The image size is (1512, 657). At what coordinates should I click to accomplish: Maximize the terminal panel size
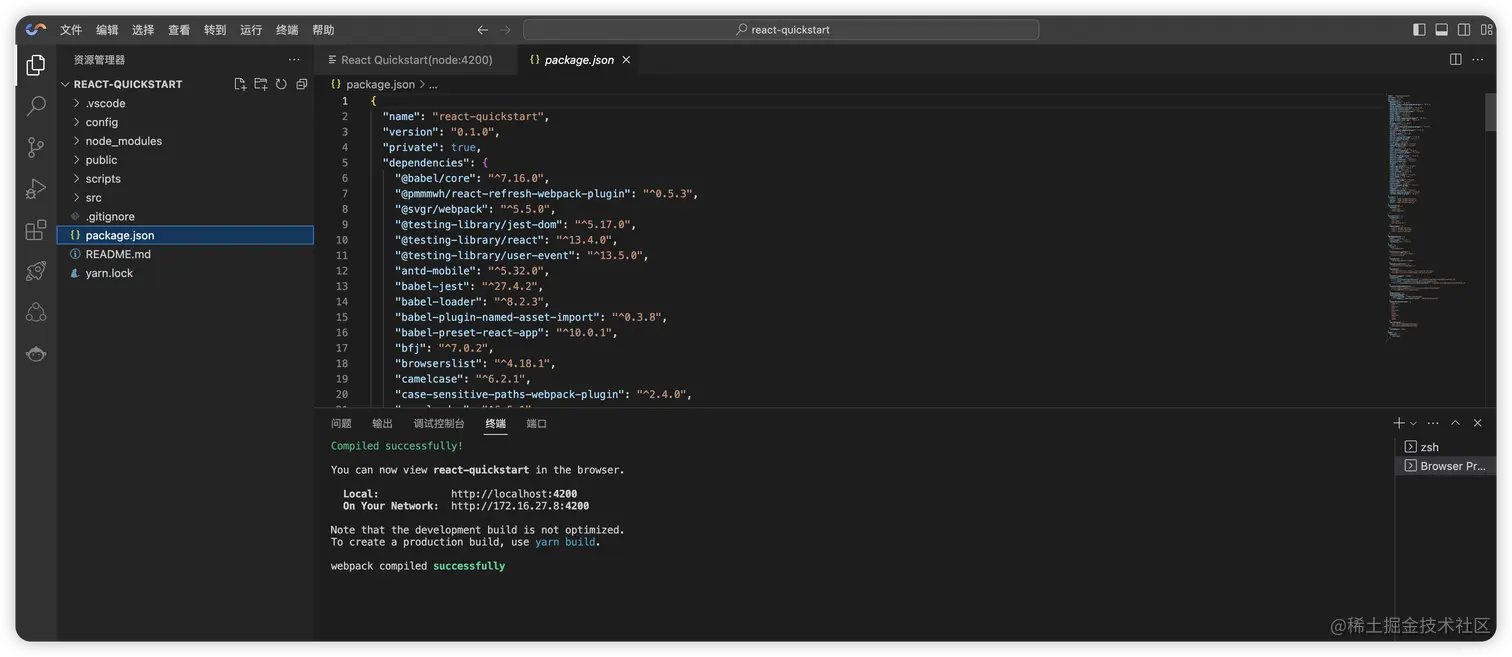coord(1455,423)
